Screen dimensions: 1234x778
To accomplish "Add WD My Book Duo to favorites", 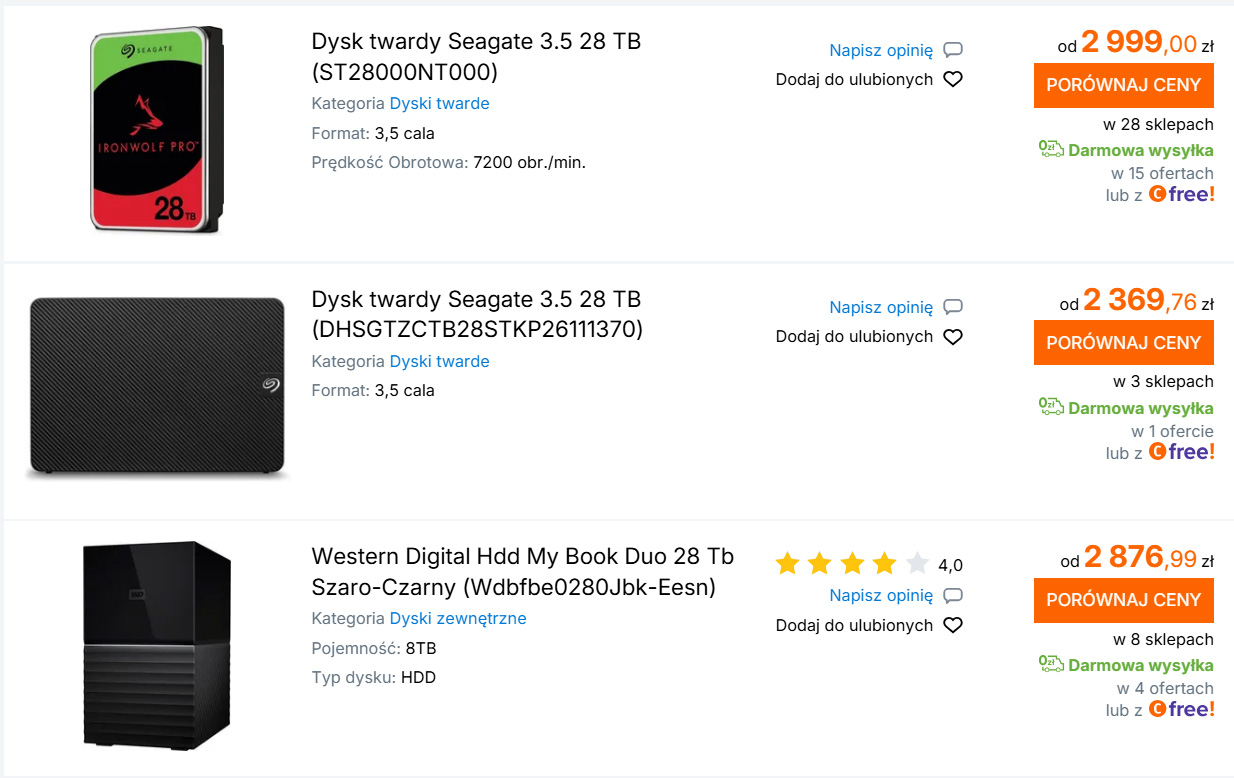I will click(x=854, y=626).
